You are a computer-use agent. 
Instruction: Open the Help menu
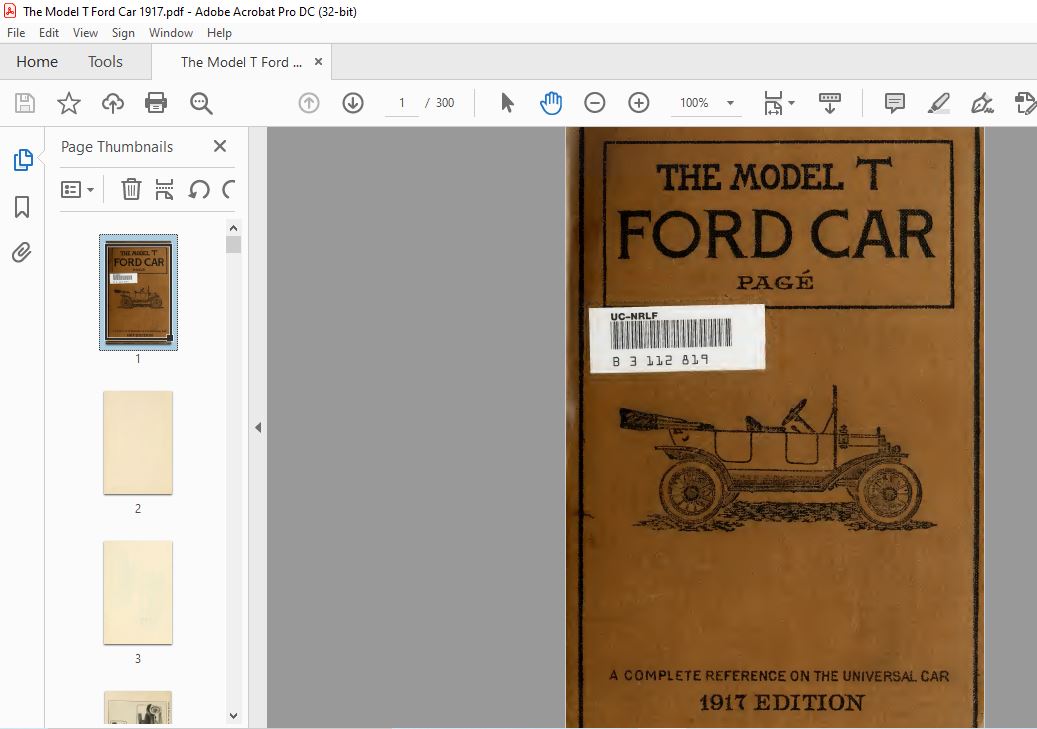click(x=219, y=32)
